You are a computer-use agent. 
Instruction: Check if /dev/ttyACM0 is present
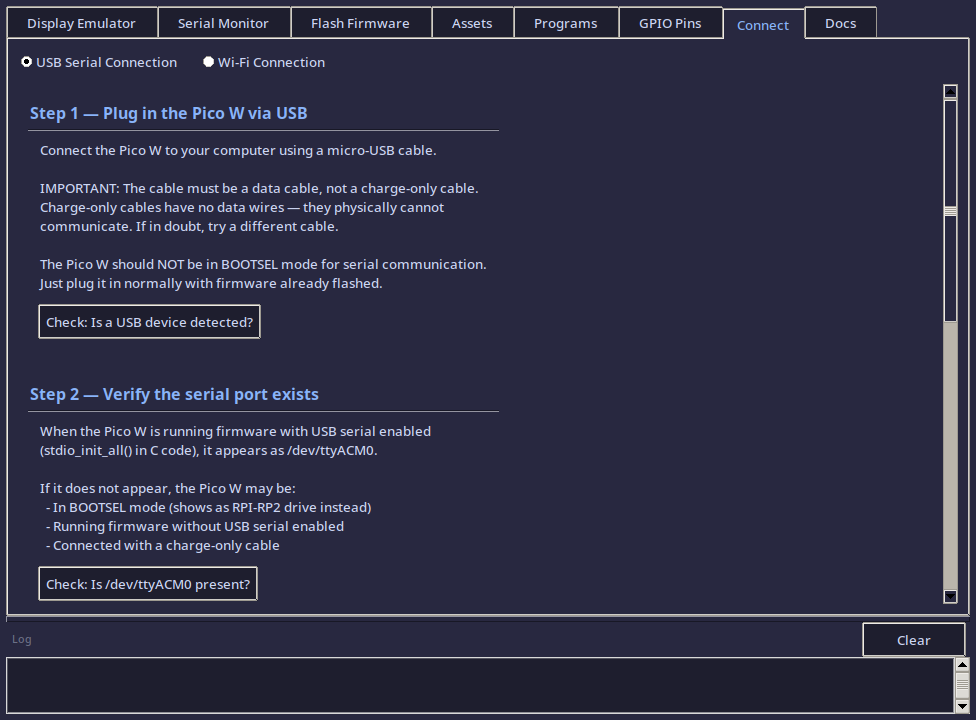147,583
